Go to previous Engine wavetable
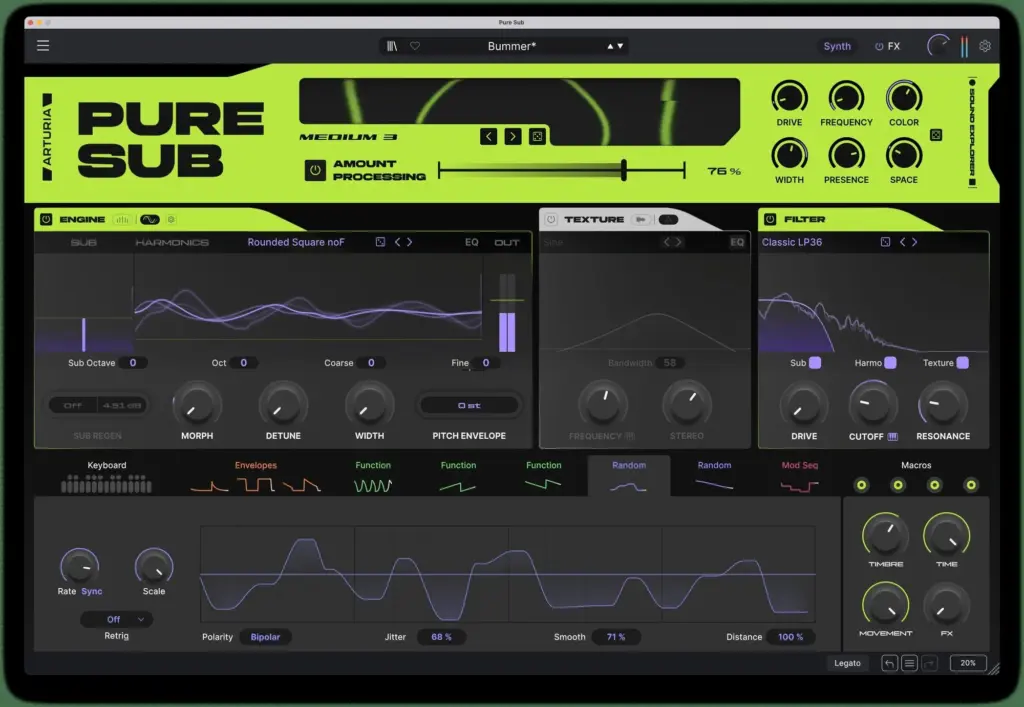The height and width of the screenshot is (707, 1024). [x=397, y=242]
